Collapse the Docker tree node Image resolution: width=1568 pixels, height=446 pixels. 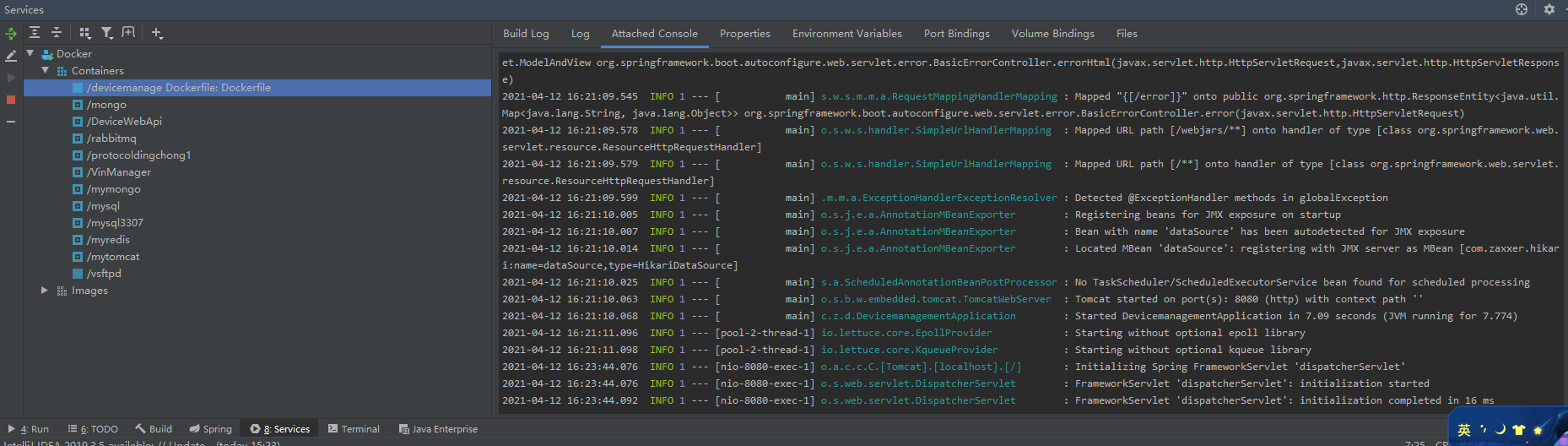pos(30,53)
